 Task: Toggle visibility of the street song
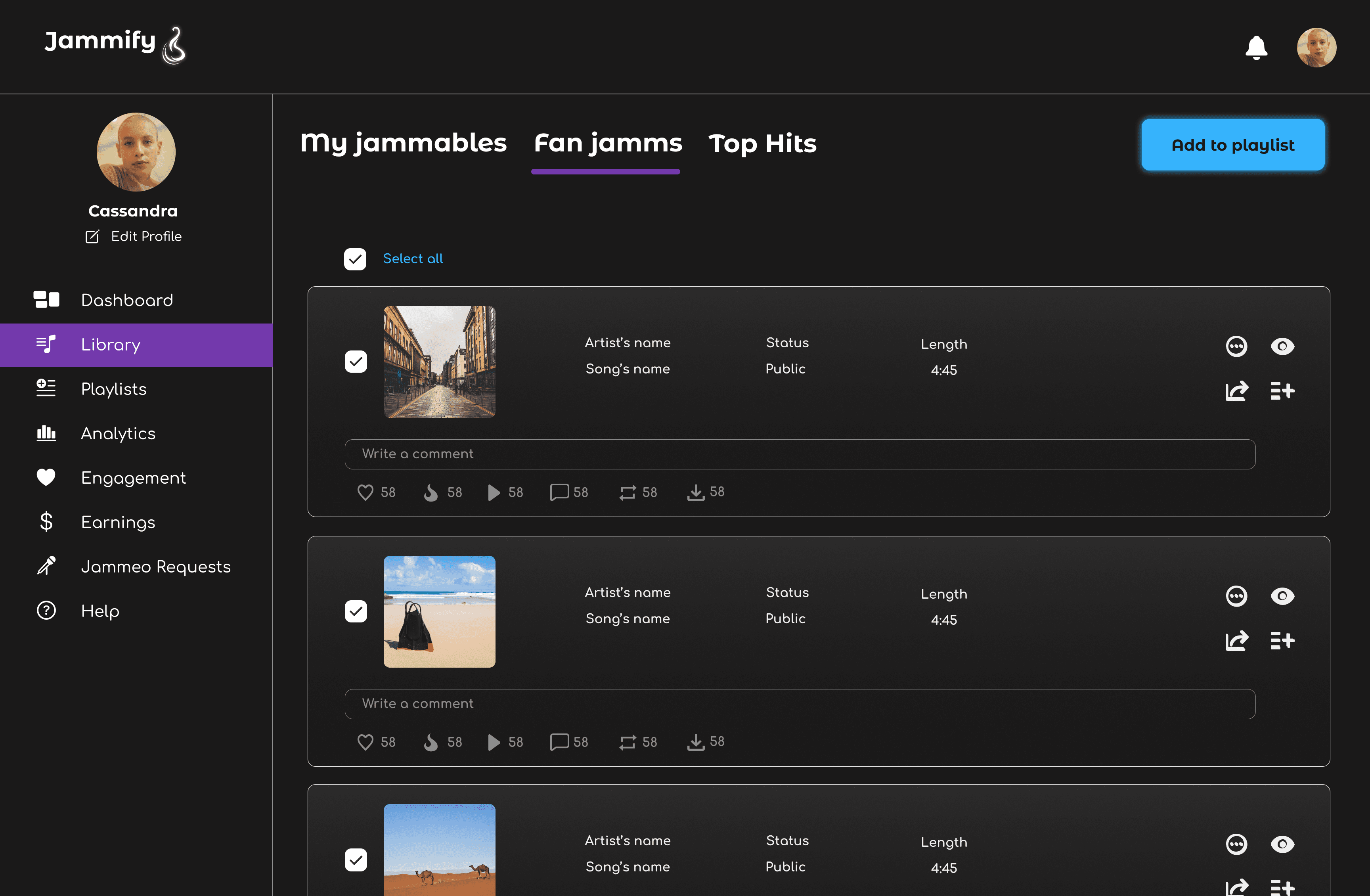1282,346
